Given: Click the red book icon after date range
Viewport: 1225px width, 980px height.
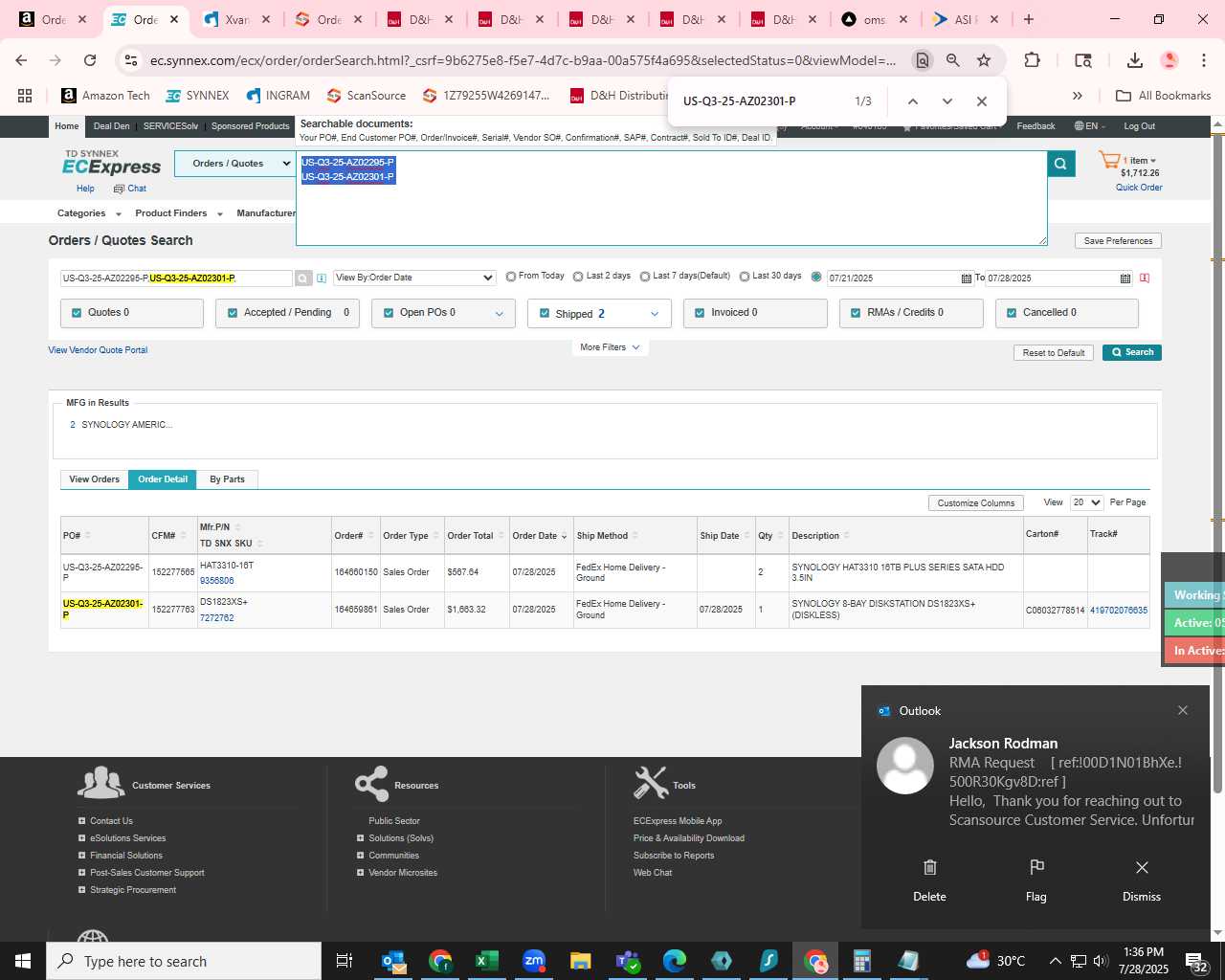Looking at the screenshot, I should 1145,278.
